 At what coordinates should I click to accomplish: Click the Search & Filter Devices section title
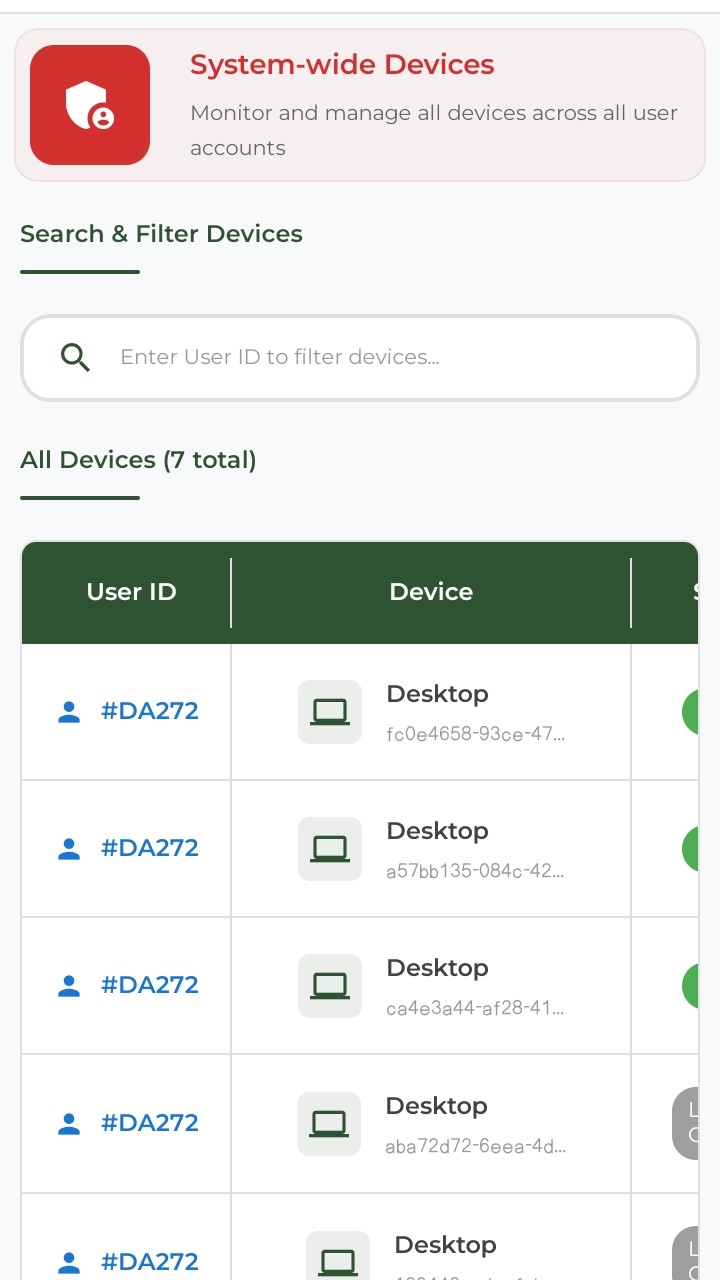(161, 234)
